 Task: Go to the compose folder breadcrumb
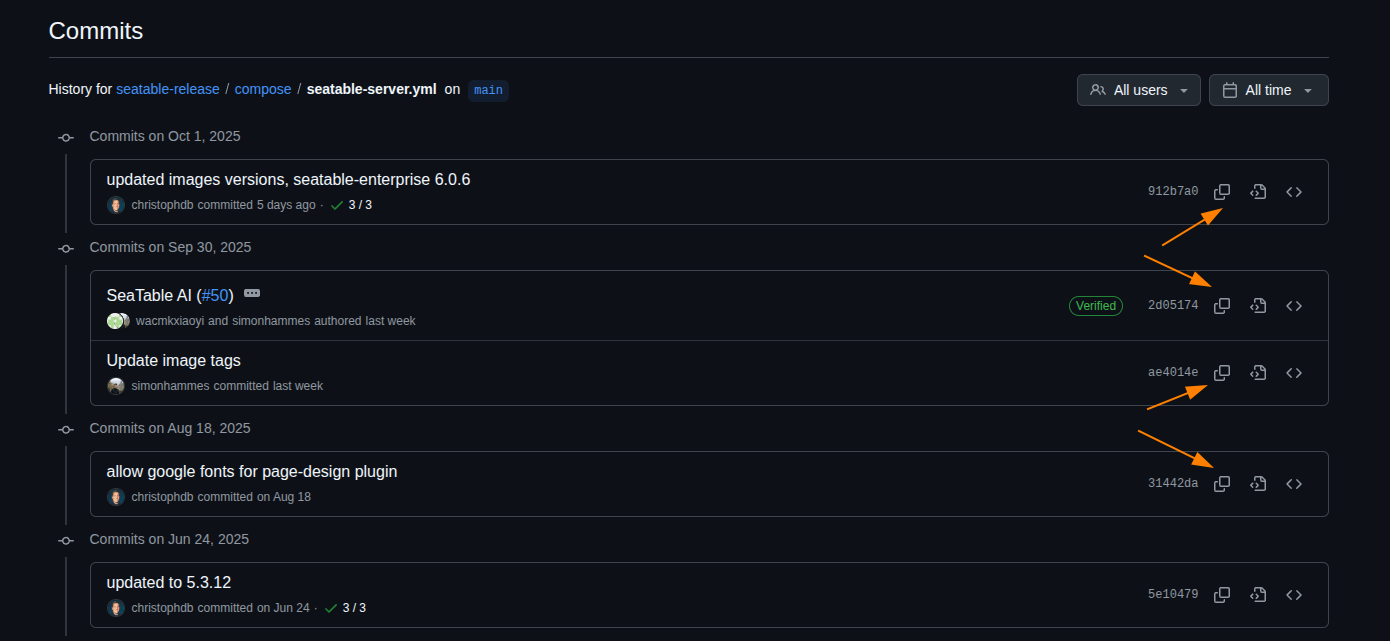[x=263, y=89]
